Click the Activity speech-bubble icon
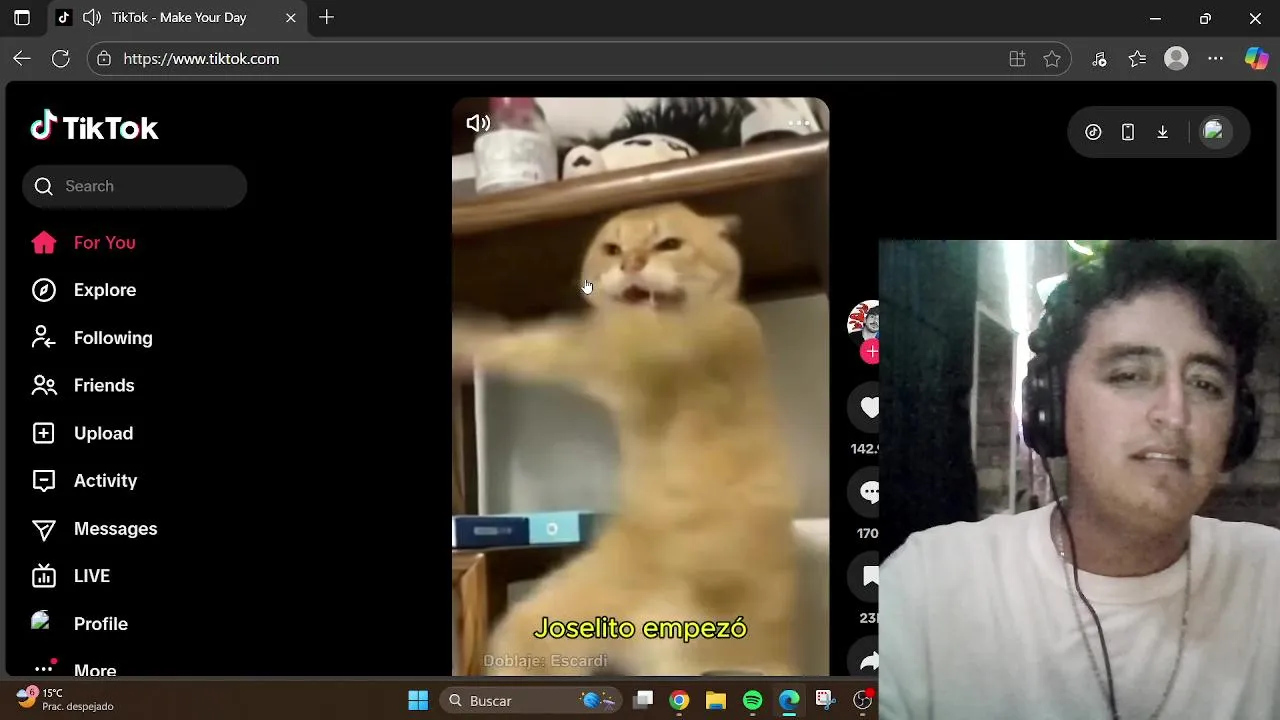Viewport: 1280px width, 720px height. [44, 481]
